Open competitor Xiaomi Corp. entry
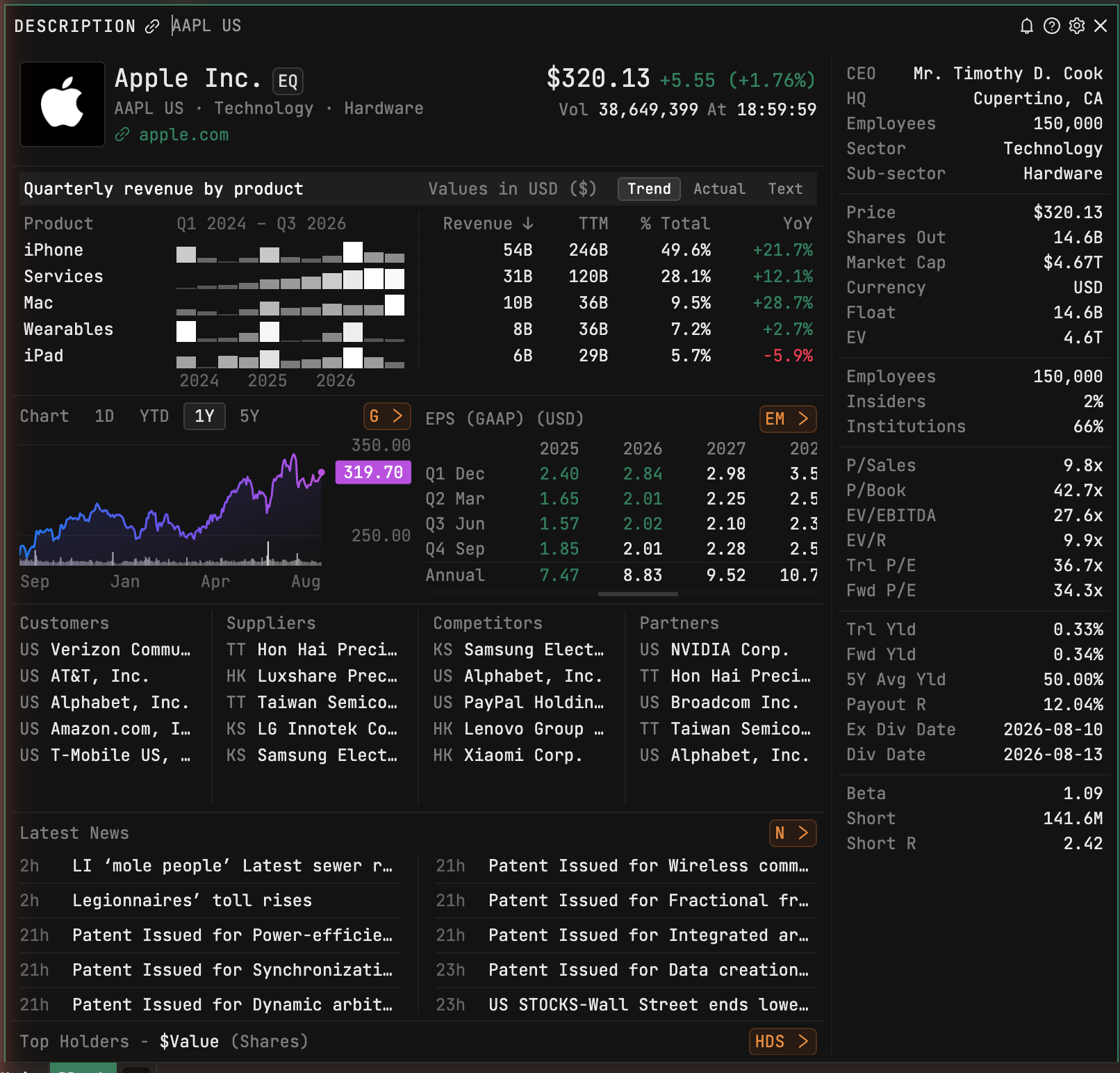 coord(508,755)
